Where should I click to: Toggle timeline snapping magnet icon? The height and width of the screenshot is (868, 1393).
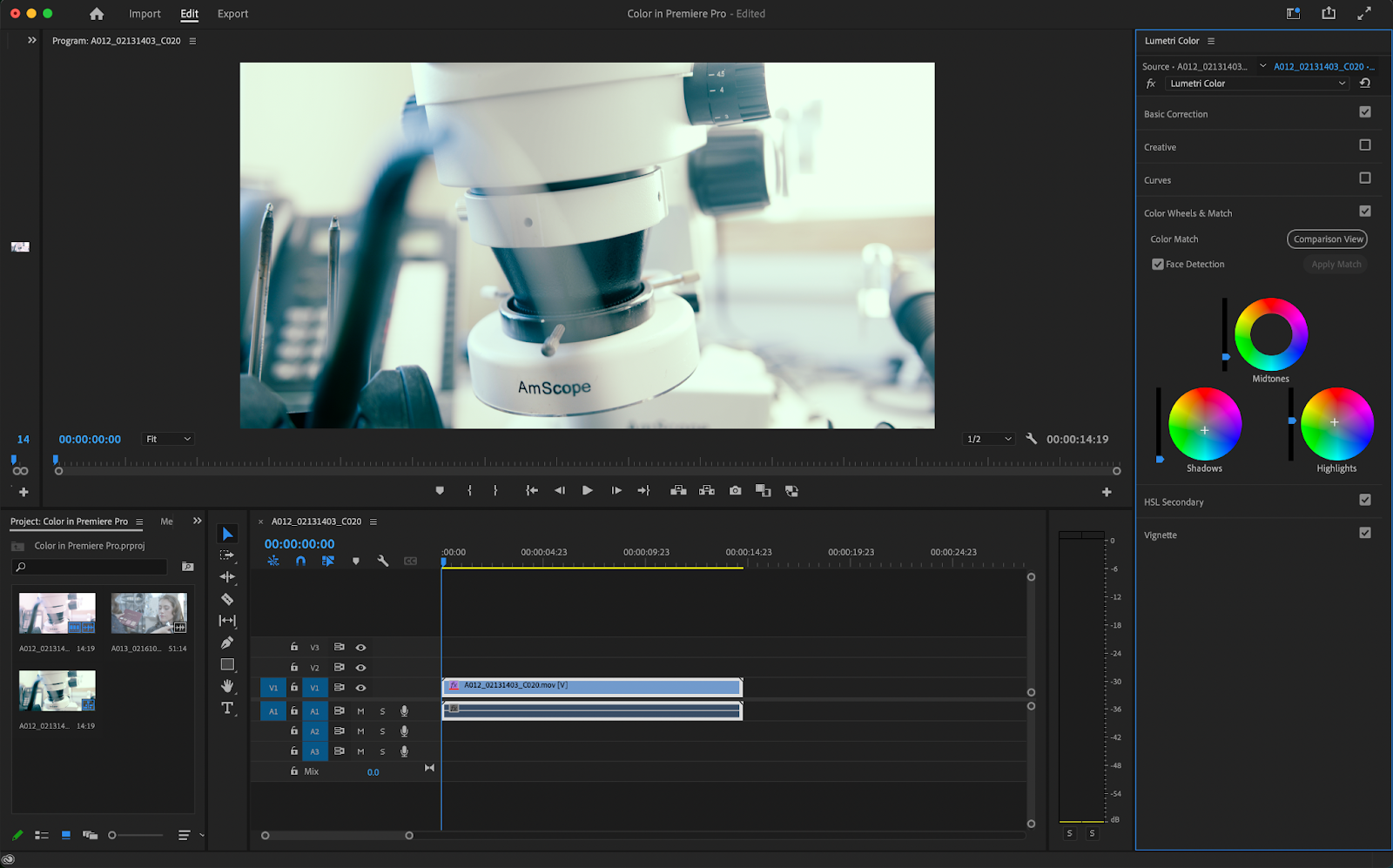click(300, 562)
